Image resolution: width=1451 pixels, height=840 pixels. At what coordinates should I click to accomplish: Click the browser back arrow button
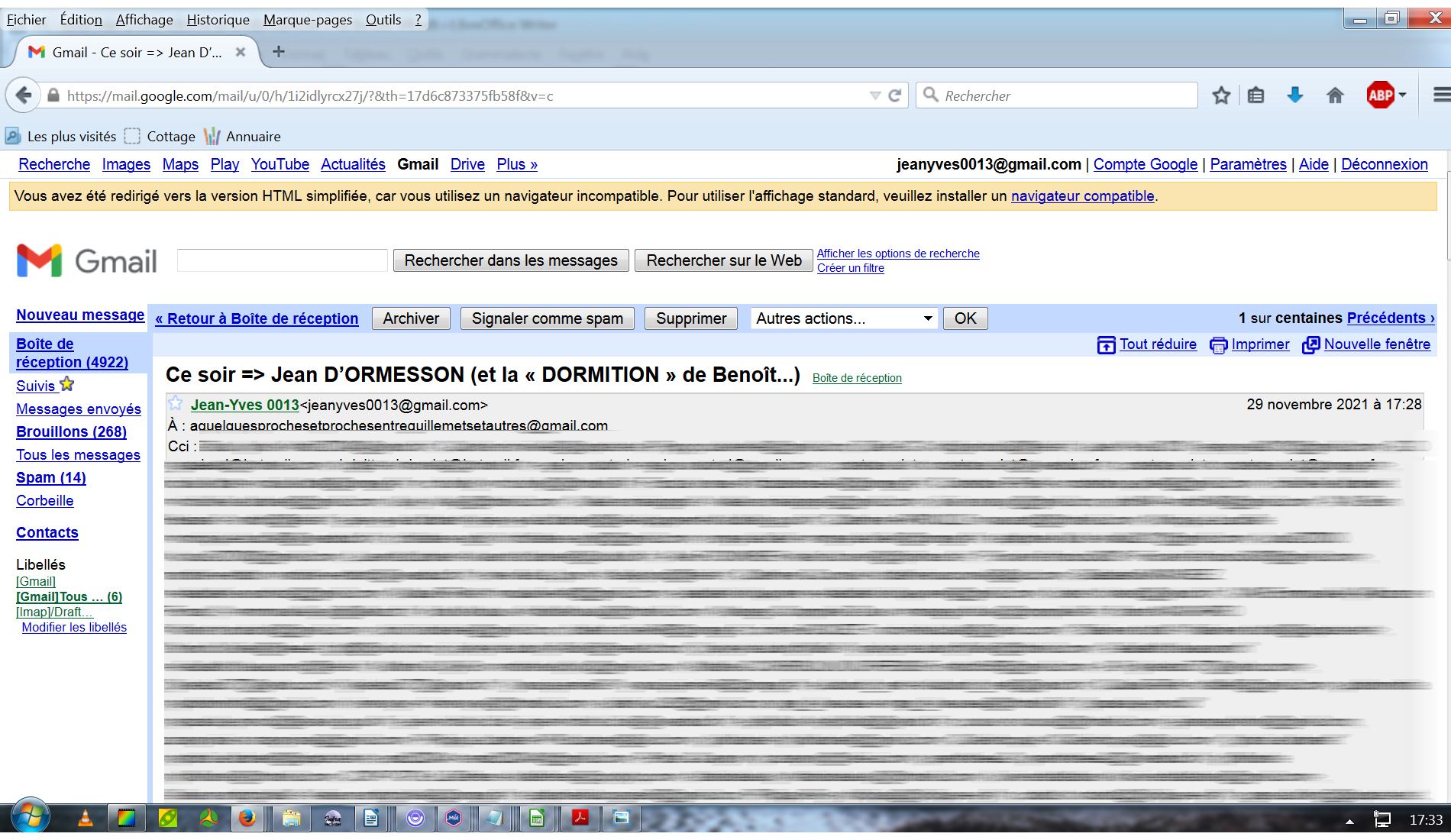[23, 95]
